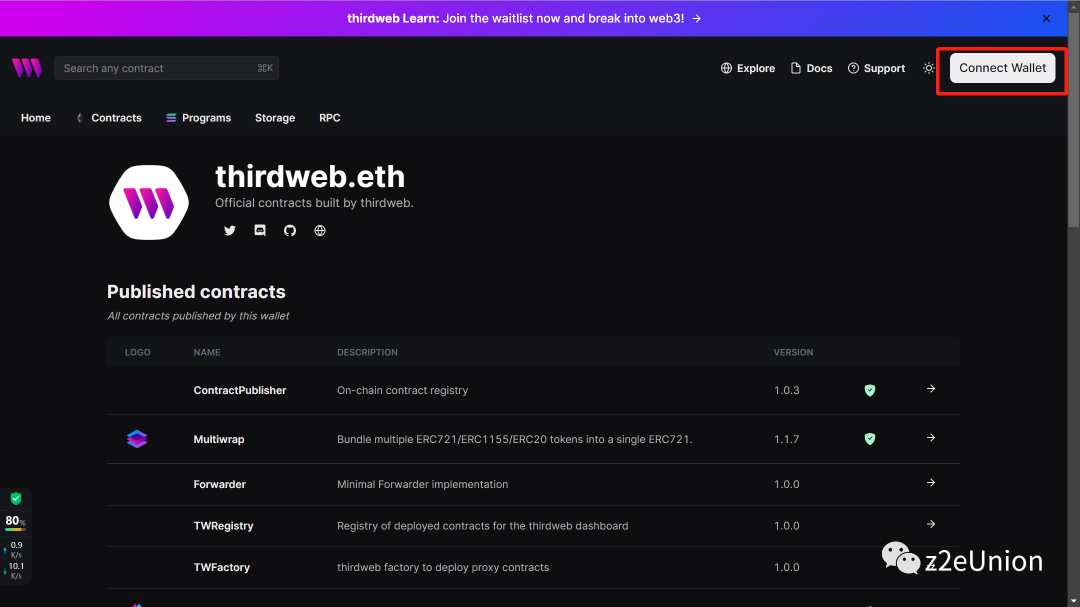
Task: Dismiss the thirdweb Learn banner
Action: [x=1047, y=18]
